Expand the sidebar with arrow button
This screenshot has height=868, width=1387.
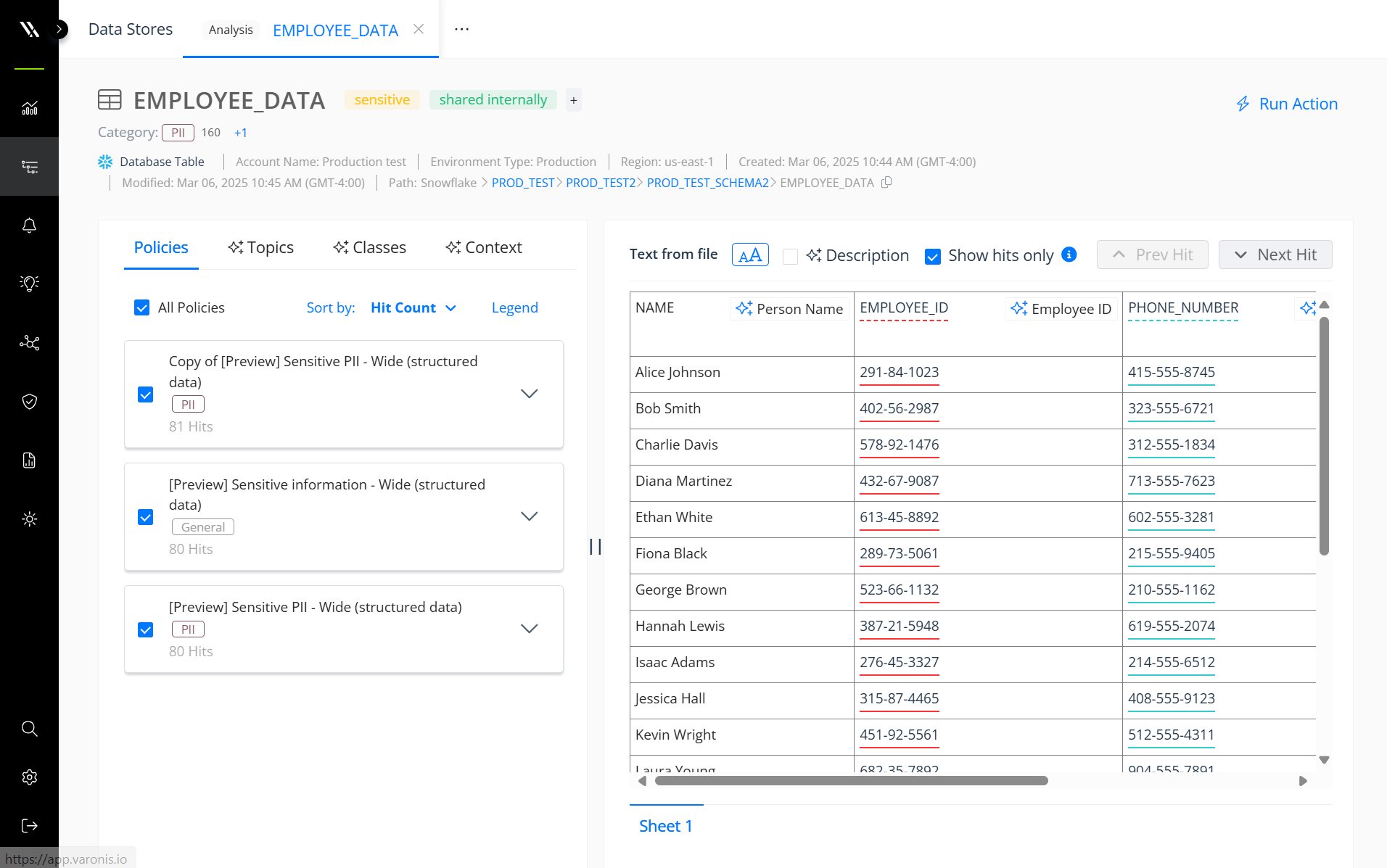tap(60, 29)
